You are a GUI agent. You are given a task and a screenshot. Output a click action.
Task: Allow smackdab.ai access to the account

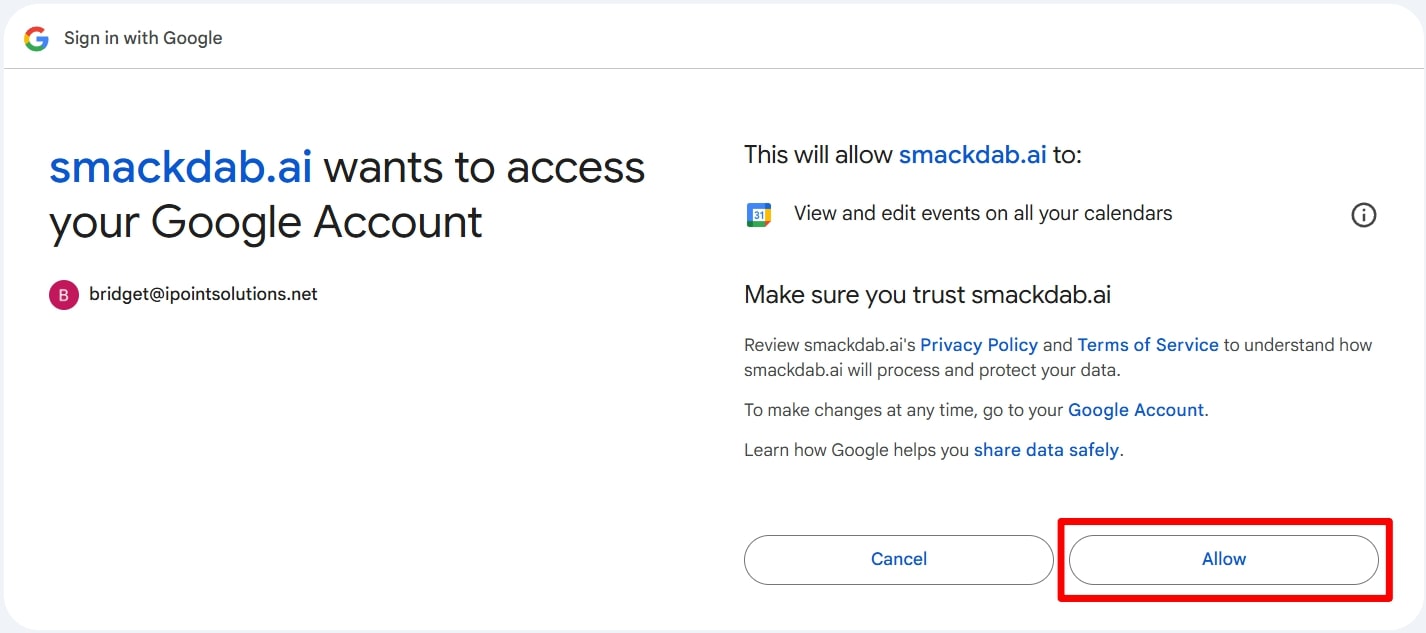pyautogui.click(x=1224, y=559)
